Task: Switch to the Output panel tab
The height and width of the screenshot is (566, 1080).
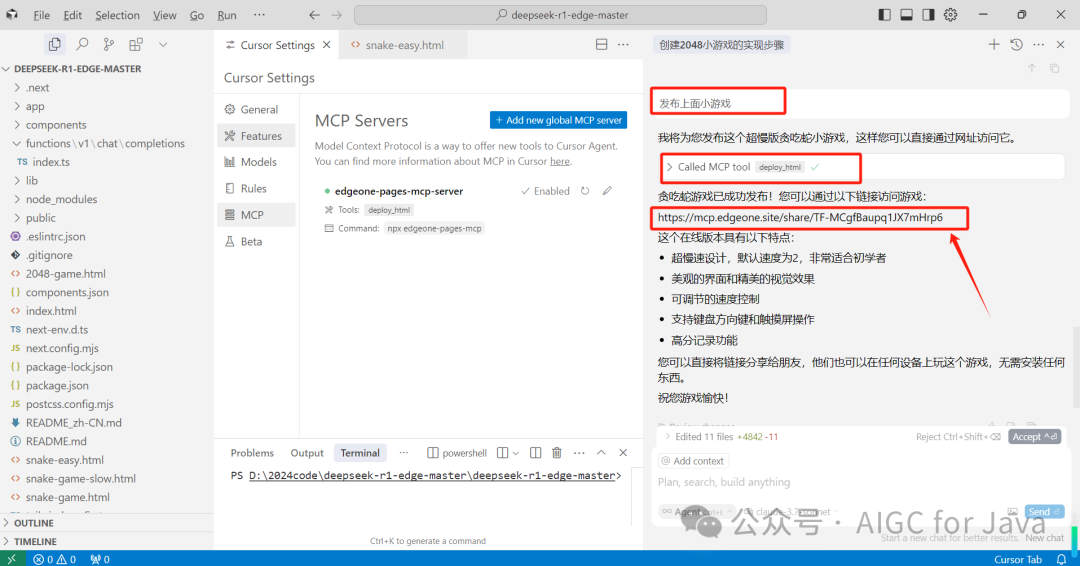Action: coord(307,452)
